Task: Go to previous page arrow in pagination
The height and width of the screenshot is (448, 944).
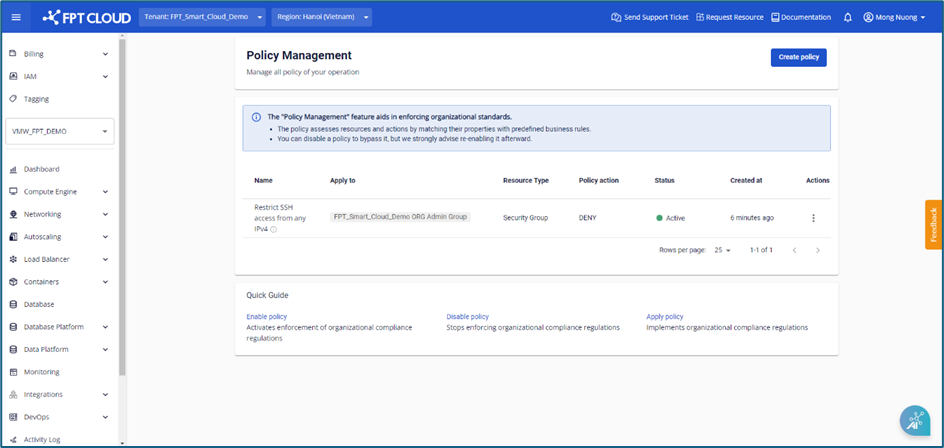Action: (x=794, y=250)
